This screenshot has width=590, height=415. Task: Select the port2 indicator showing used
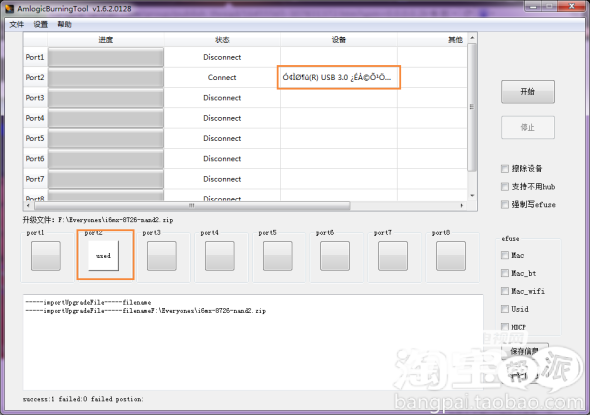(x=103, y=256)
